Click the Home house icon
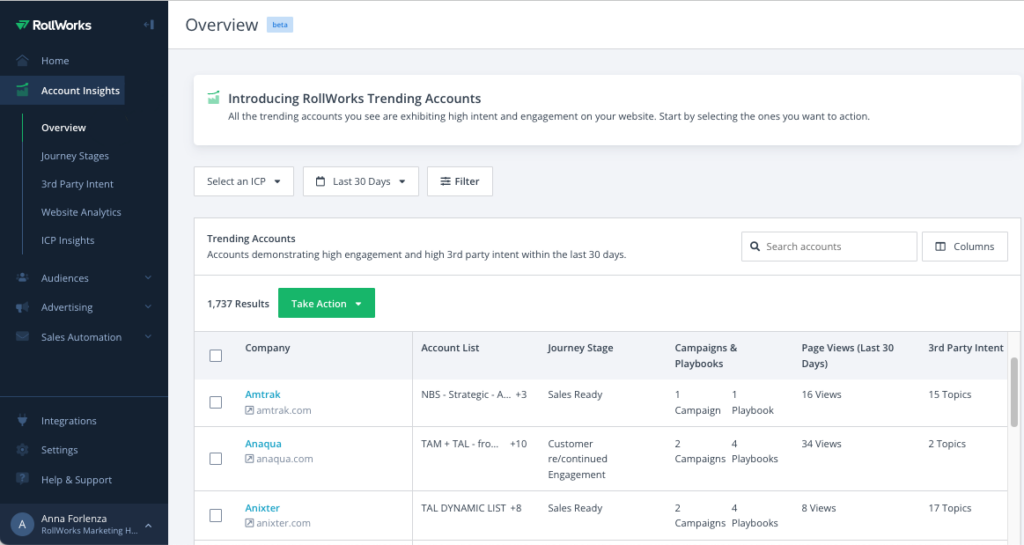The width and height of the screenshot is (1024, 545). click(22, 61)
